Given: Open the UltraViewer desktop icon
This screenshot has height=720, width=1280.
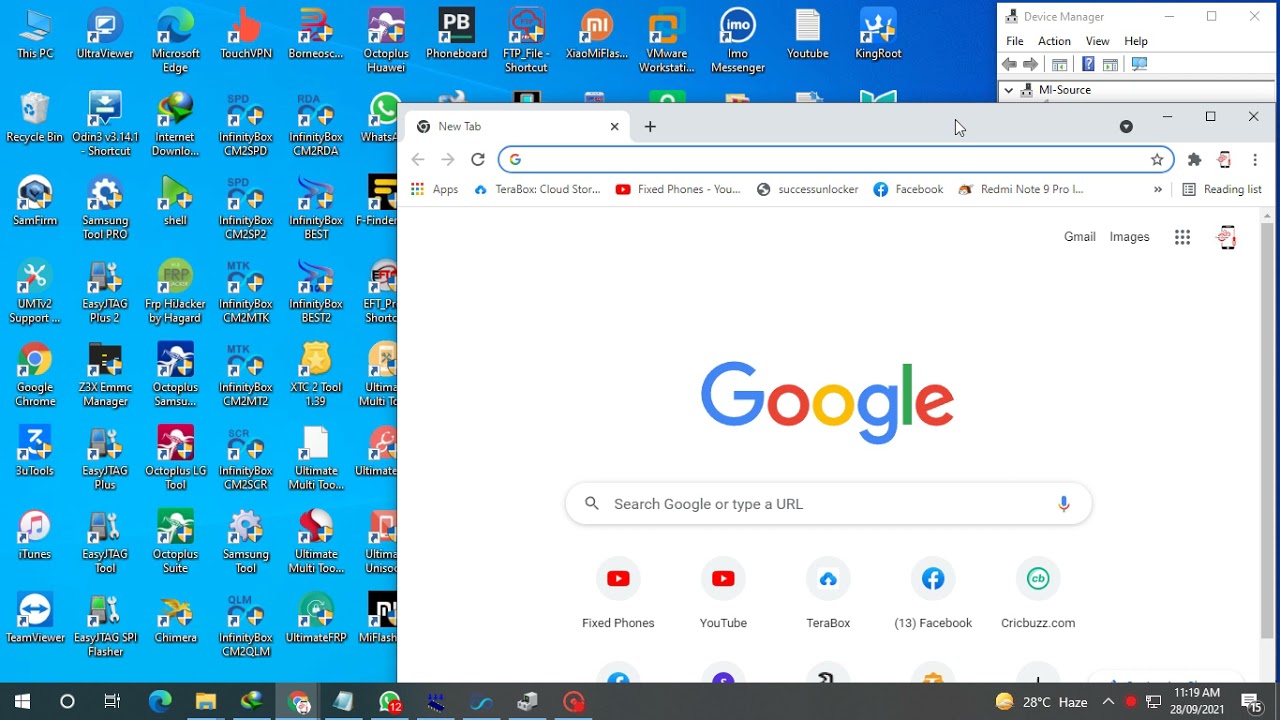Looking at the screenshot, I should click(x=105, y=35).
